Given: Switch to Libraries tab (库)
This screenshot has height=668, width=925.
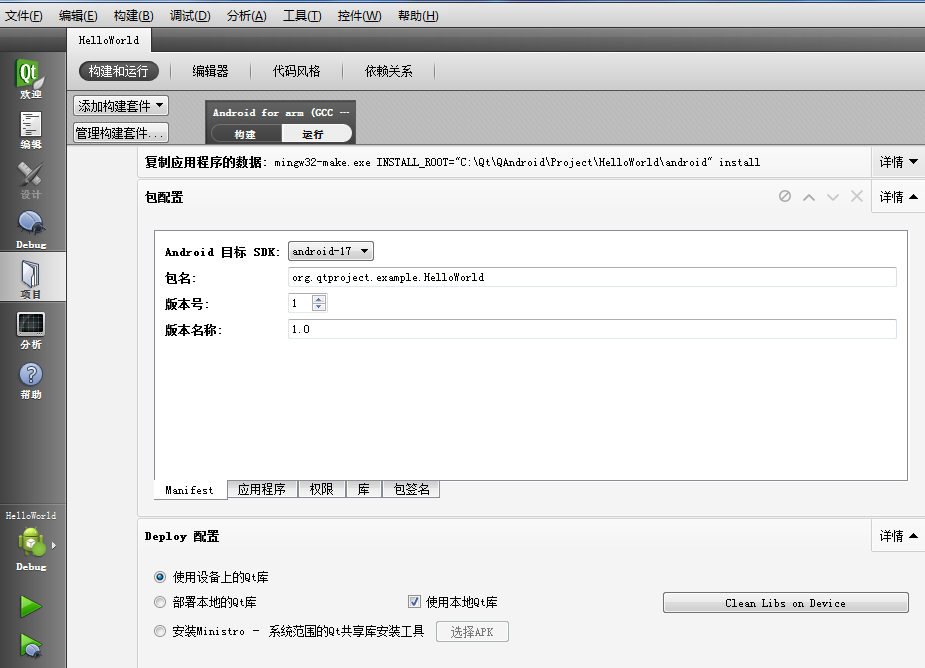Looking at the screenshot, I should click(363, 489).
